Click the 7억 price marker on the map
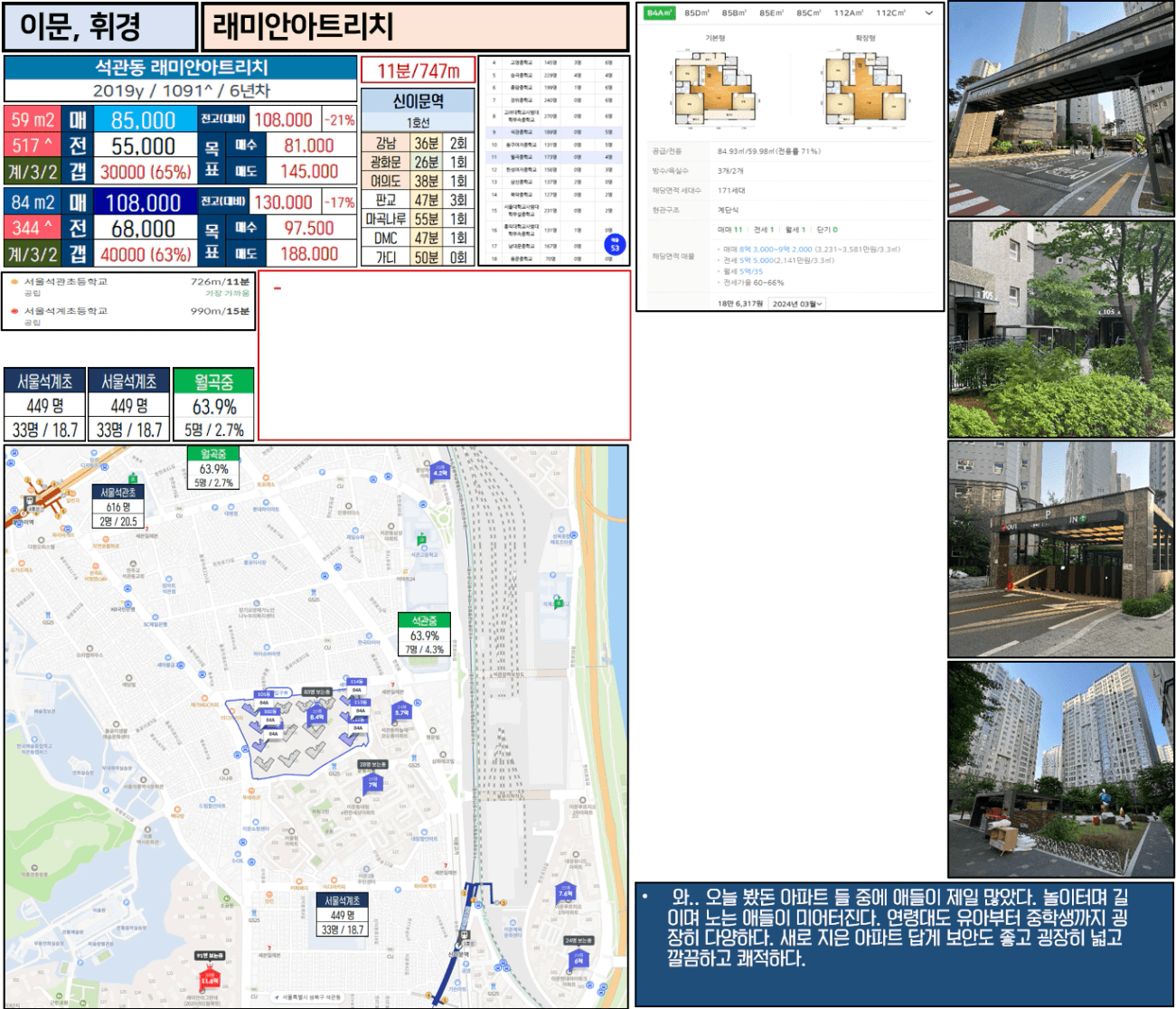1176x1009 pixels. (372, 784)
